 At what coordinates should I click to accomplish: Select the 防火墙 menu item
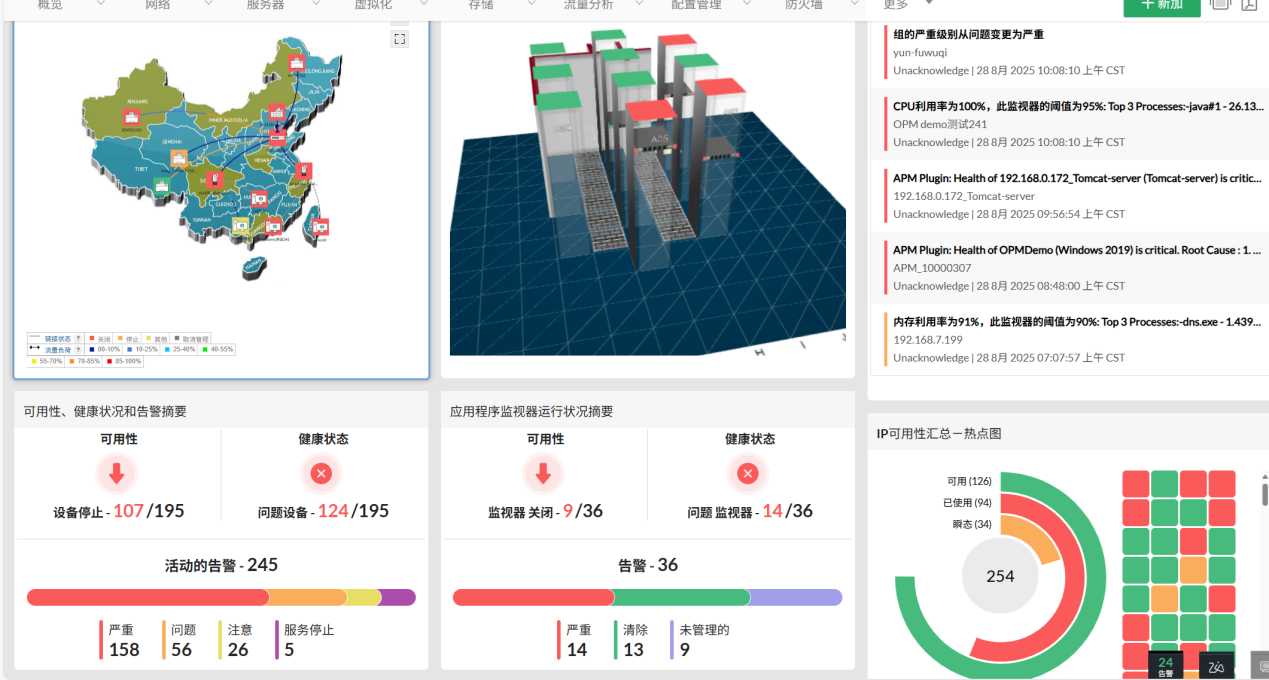tap(803, 4)
